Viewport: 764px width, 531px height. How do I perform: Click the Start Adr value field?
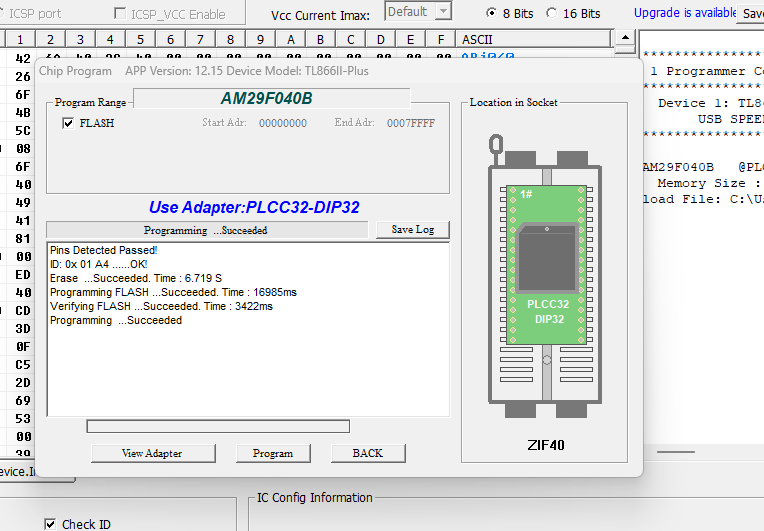pyautogui.click(x=283, y=123)
